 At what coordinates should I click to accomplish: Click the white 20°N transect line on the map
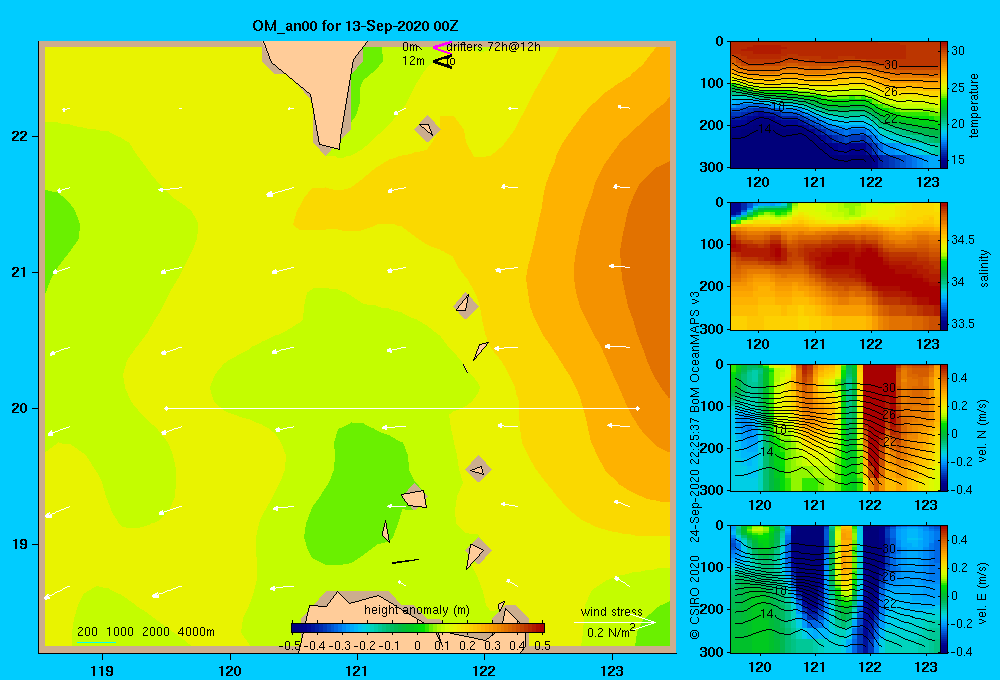point(402,408)
